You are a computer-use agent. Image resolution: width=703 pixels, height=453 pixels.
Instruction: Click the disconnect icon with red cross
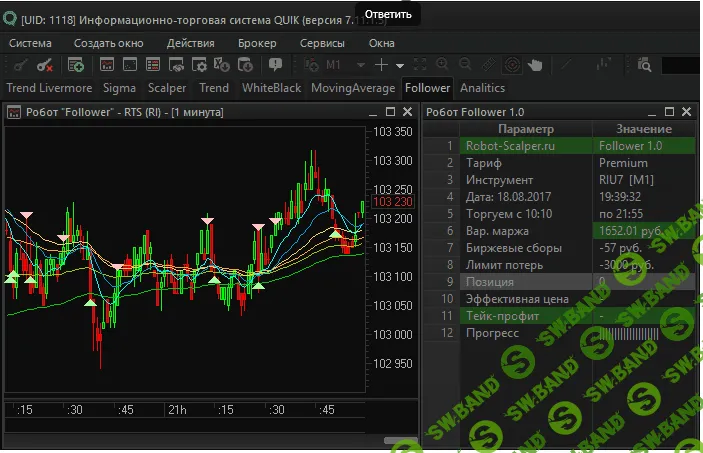pos(44,65)
